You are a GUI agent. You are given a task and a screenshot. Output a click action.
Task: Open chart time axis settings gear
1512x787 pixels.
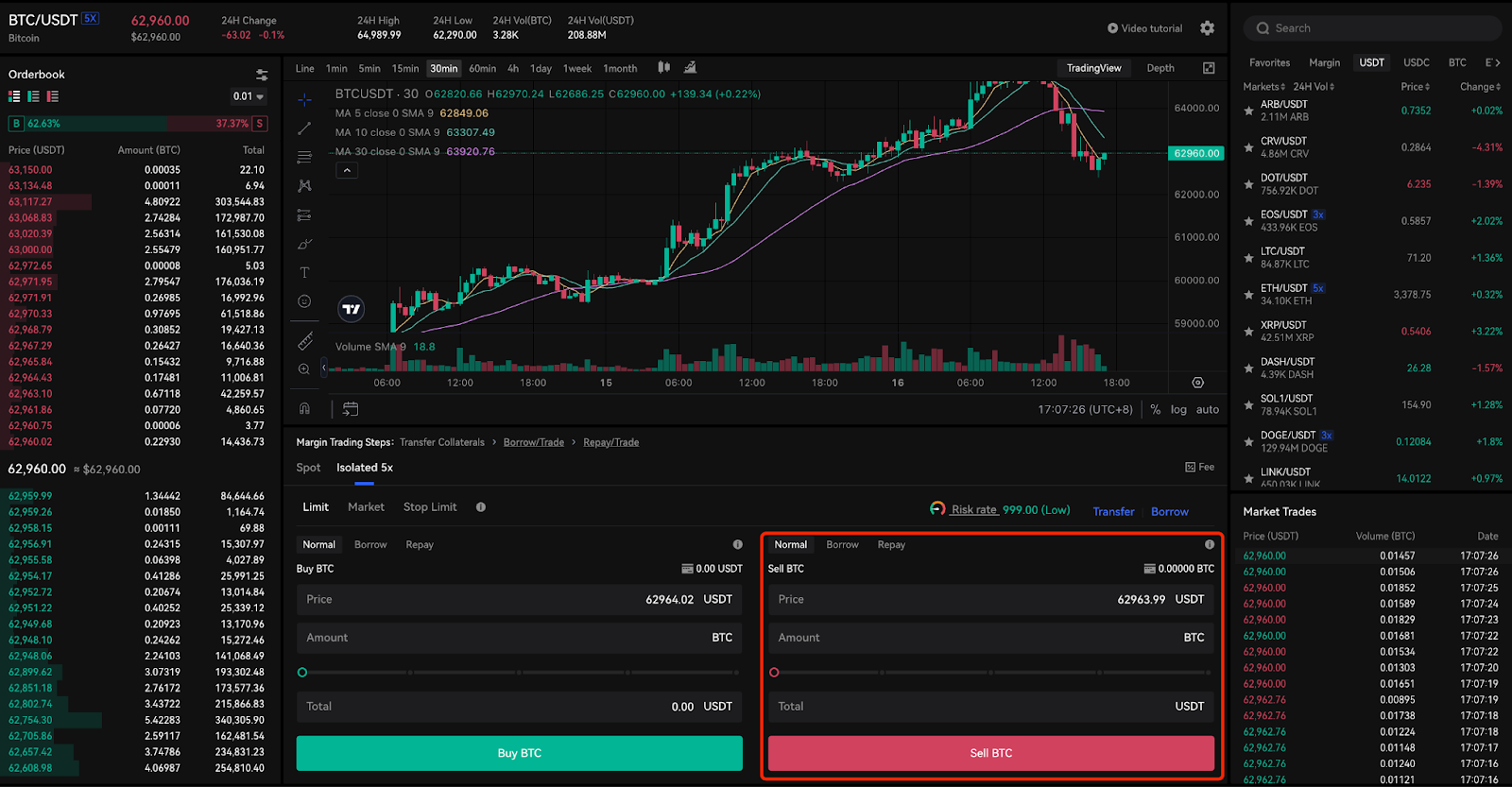[1197, 383]
